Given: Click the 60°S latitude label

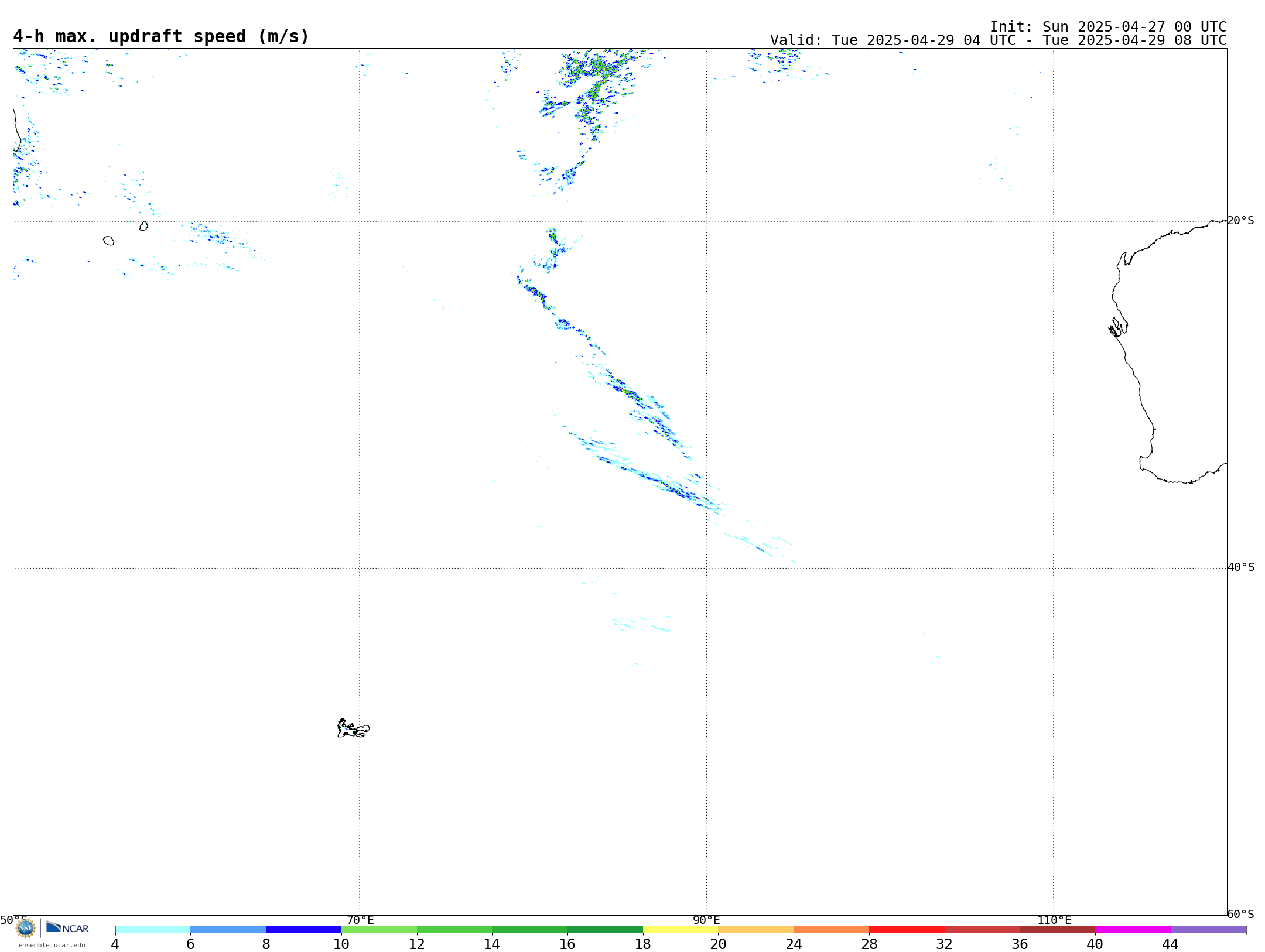Looking at the screenshot, I should [x=1241, y=914].
